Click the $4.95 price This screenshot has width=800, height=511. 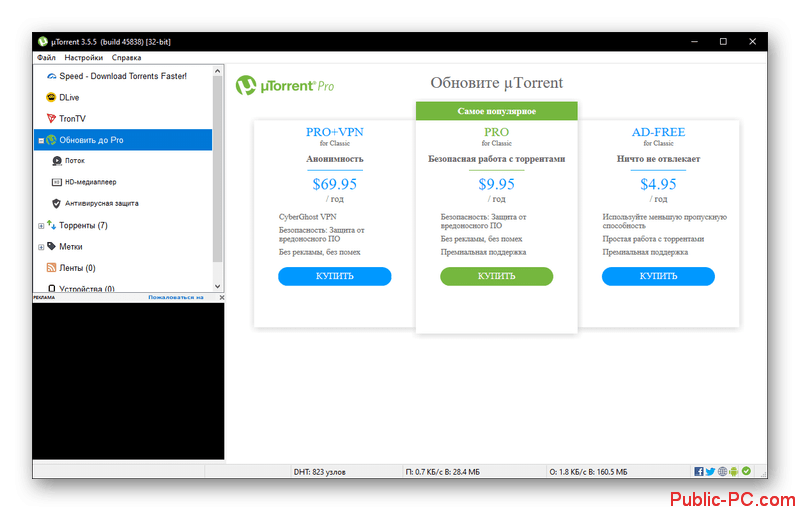[x=658, y=184]
